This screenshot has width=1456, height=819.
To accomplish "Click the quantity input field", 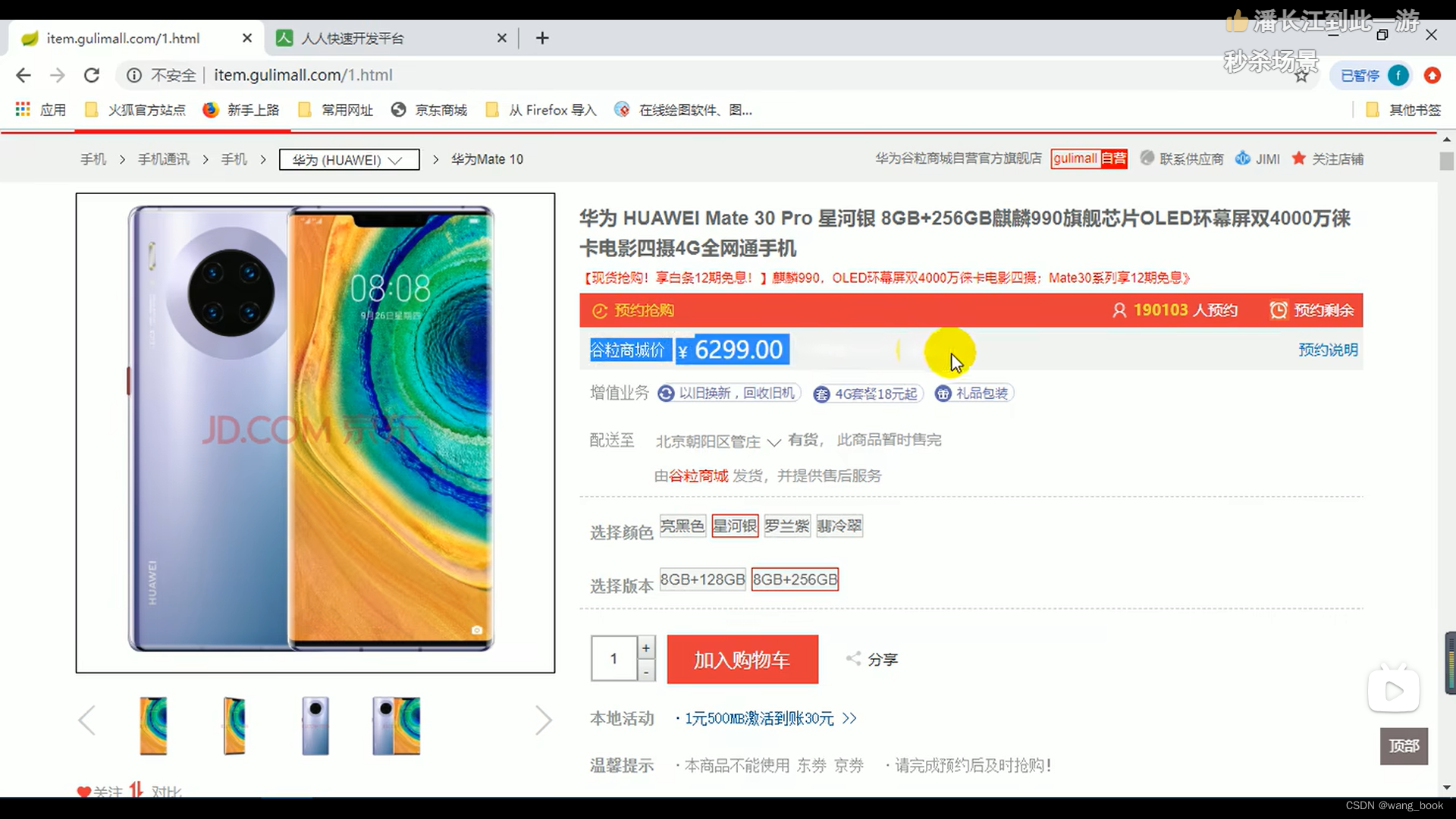I will click(x=614, y=658).
